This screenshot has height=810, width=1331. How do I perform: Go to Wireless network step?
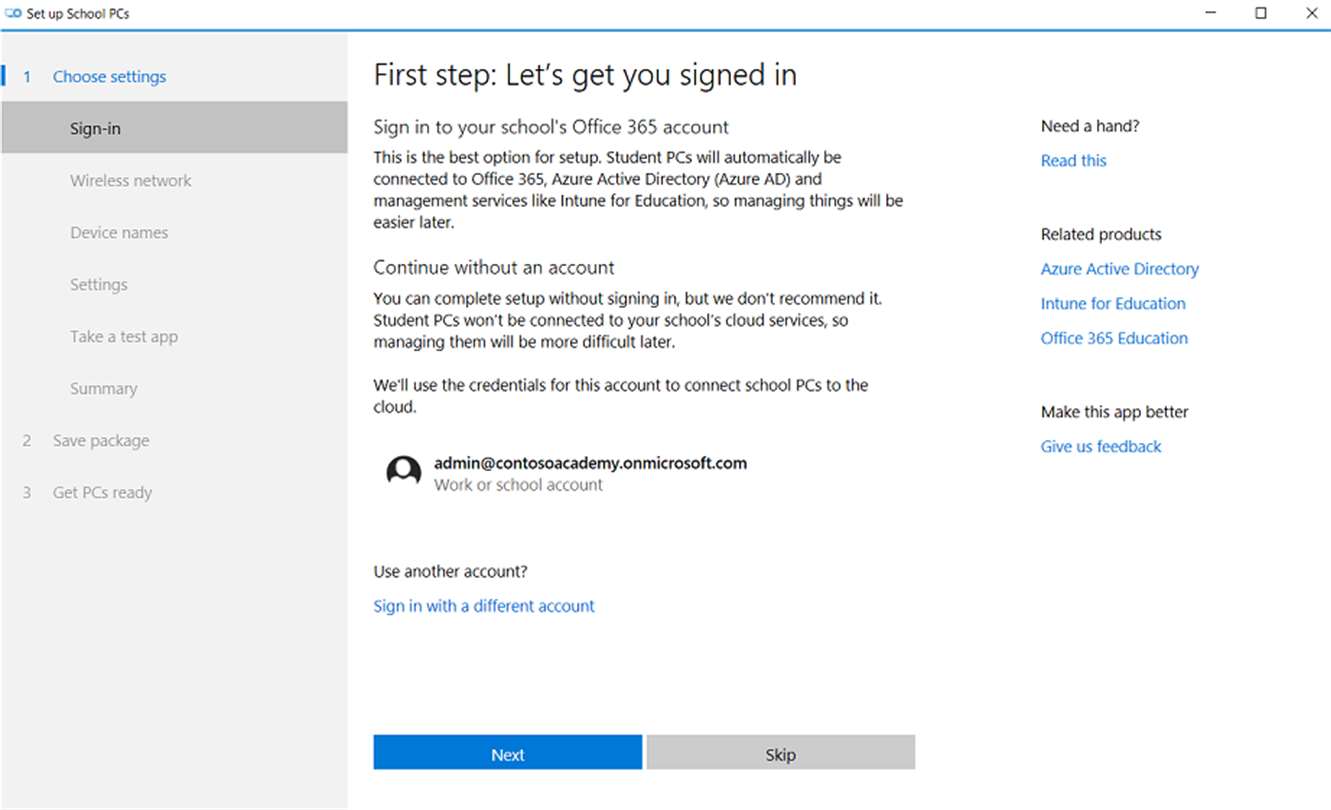[x=130, y=181]
